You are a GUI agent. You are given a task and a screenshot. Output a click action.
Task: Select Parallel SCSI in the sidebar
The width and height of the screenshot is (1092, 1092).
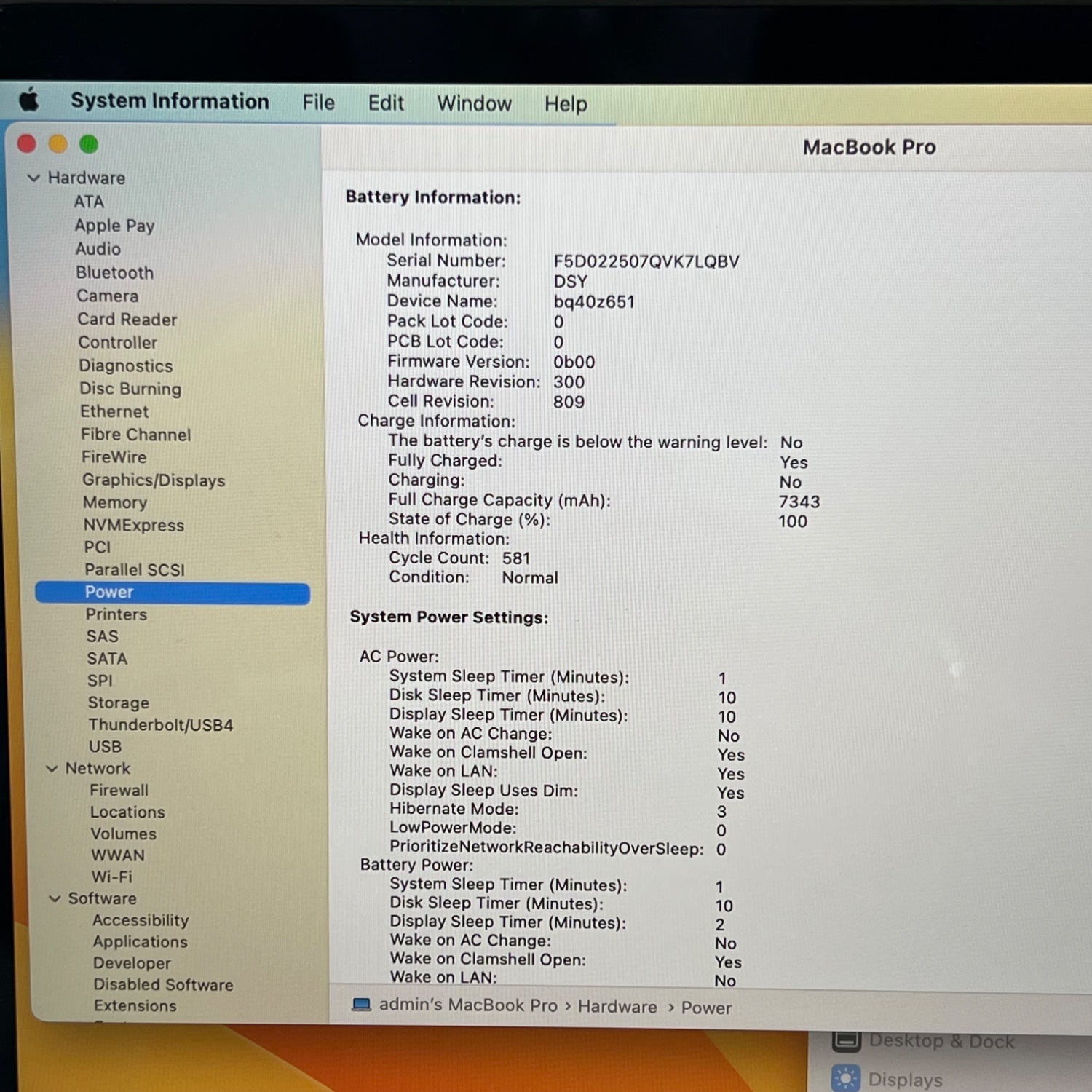134,569
